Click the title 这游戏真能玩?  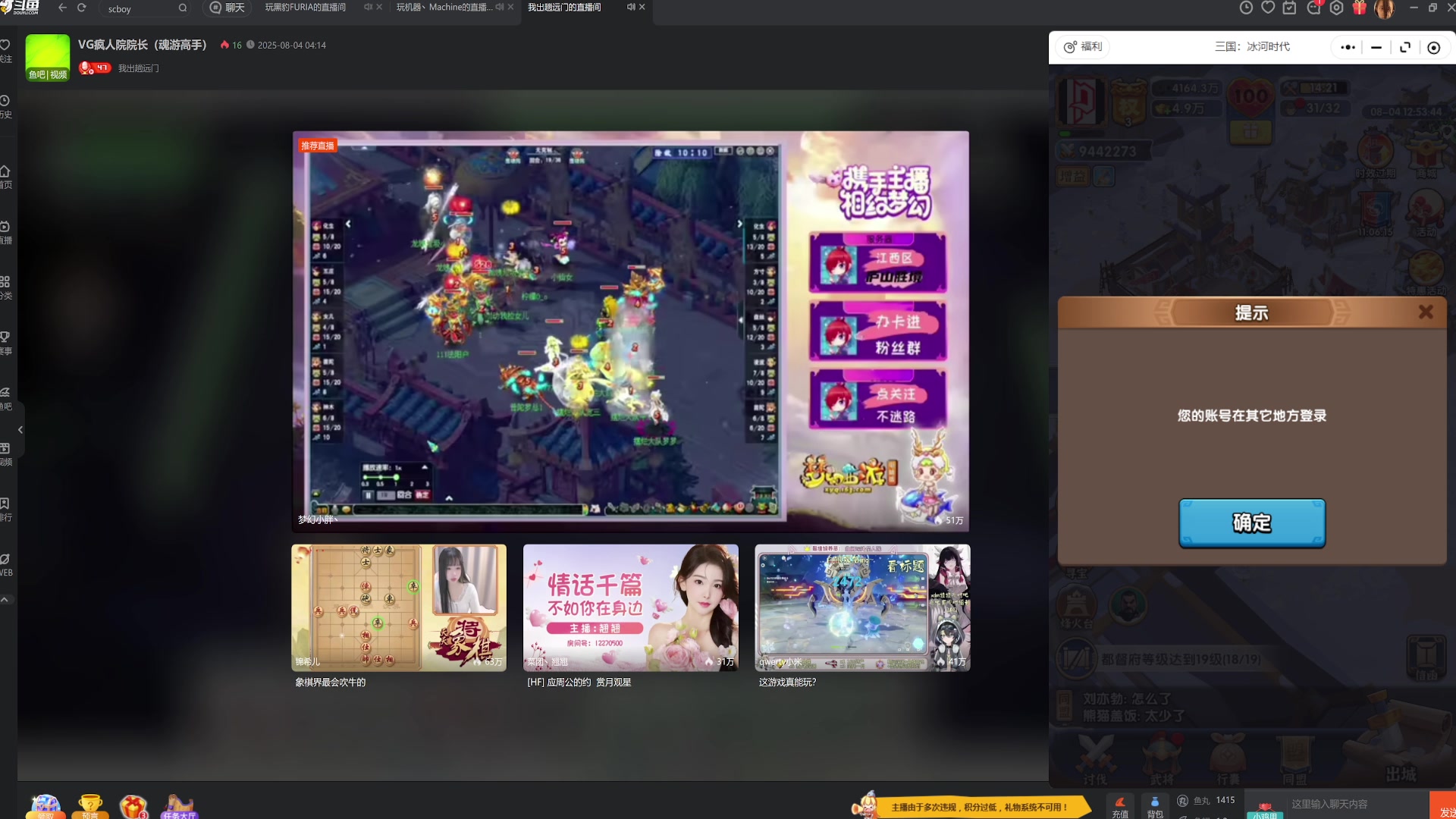pos(787,682)
